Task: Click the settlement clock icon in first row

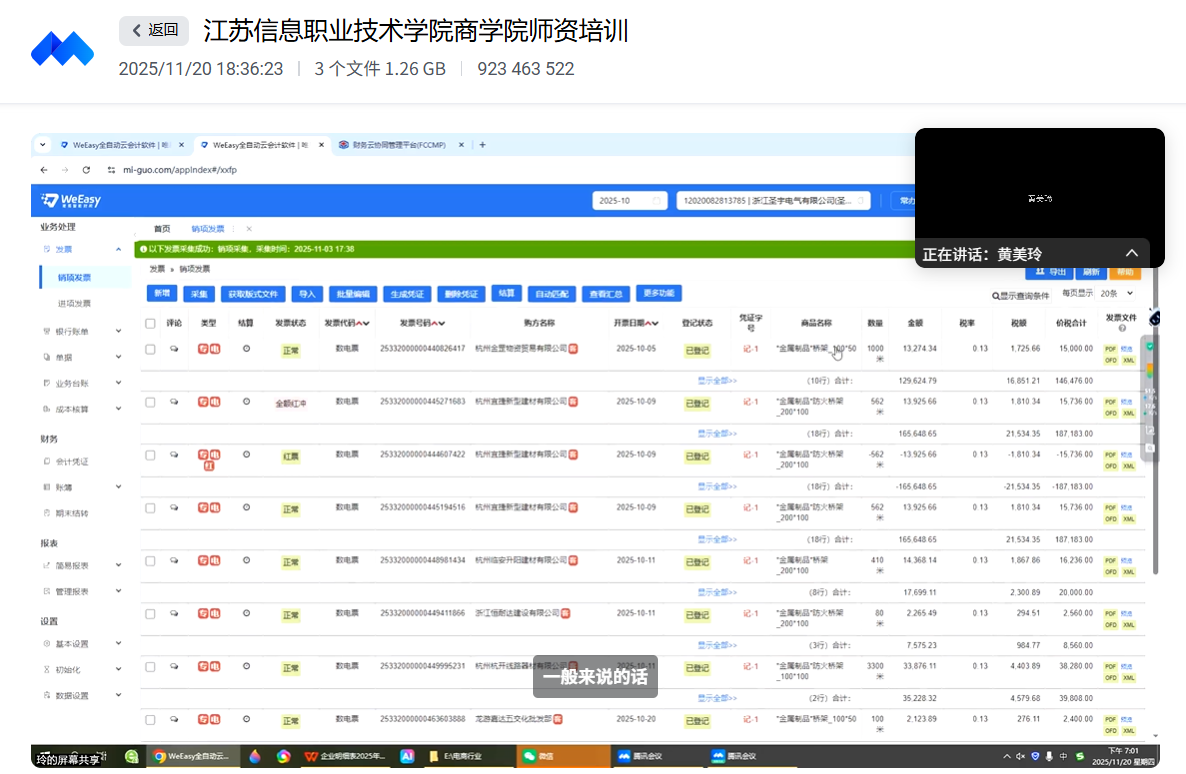Action: point(246,349)
